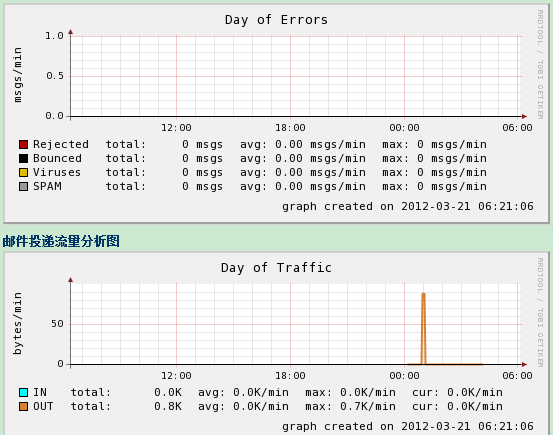
Task: Click the cyan IN legend swatch
Action: pos(23,392)
